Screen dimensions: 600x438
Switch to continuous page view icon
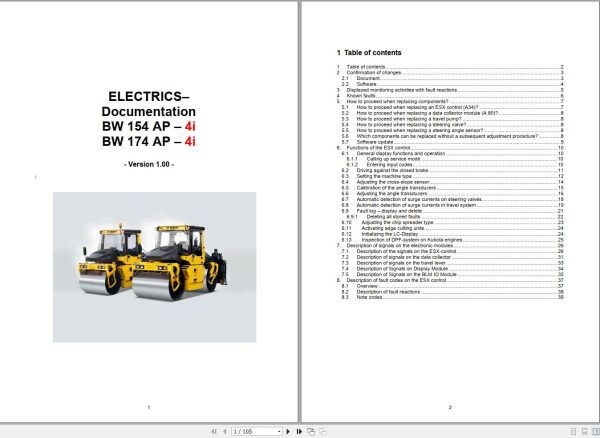pyautogui.click(x=584, y=431)
